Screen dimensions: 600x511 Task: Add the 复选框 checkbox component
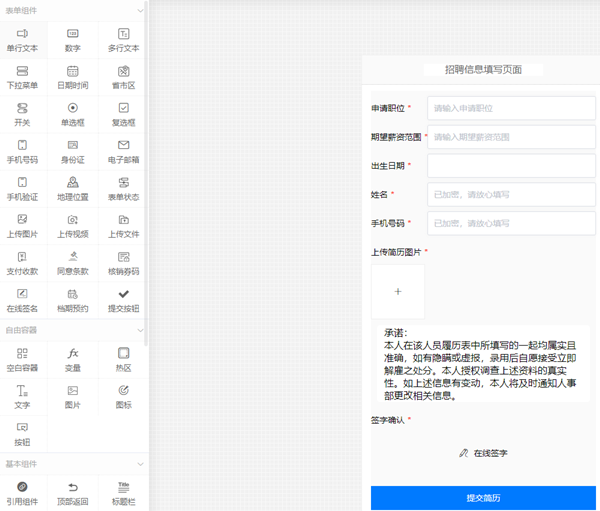[123, 114]
